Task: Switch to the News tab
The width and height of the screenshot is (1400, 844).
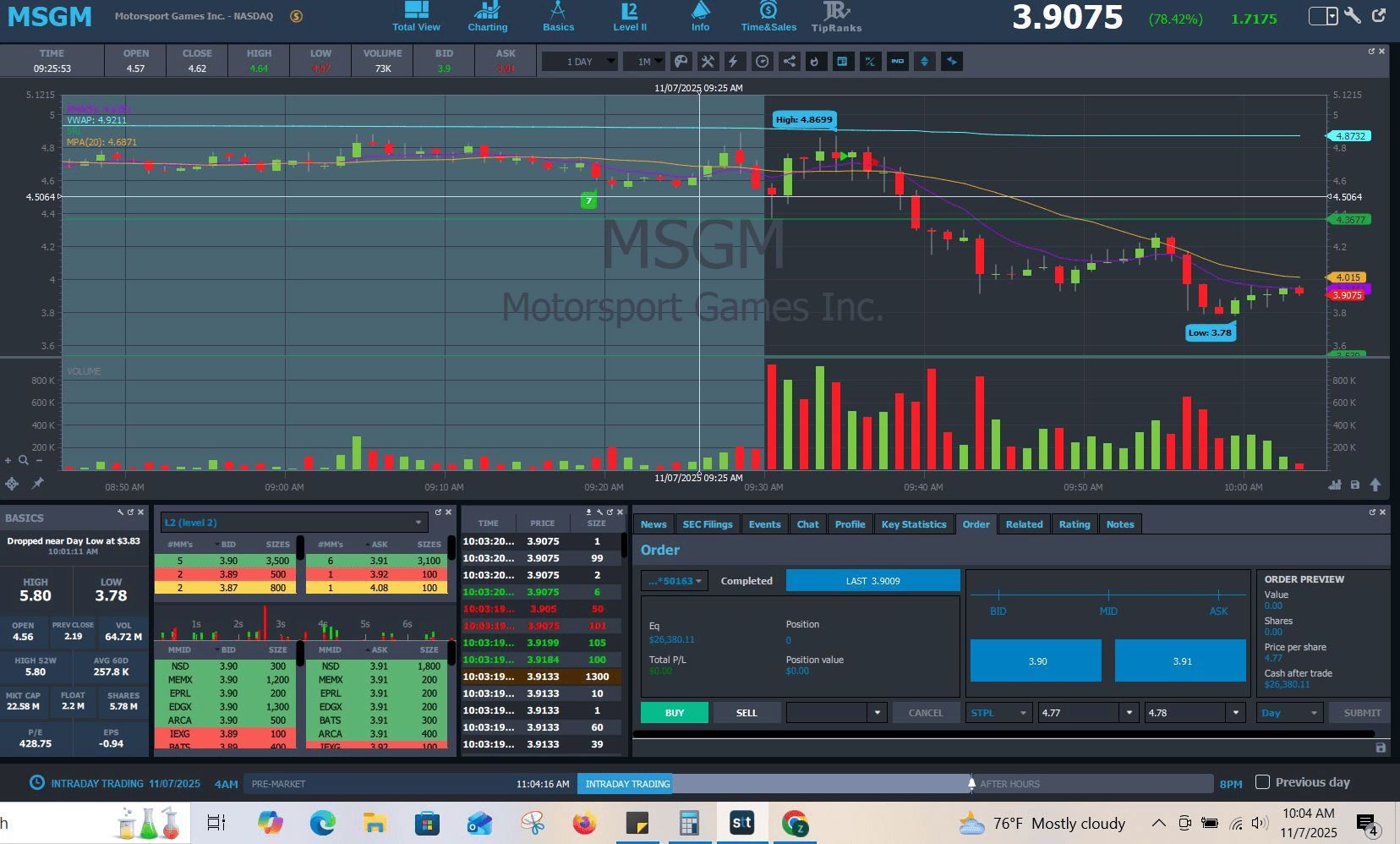Action: click(654, 524)
